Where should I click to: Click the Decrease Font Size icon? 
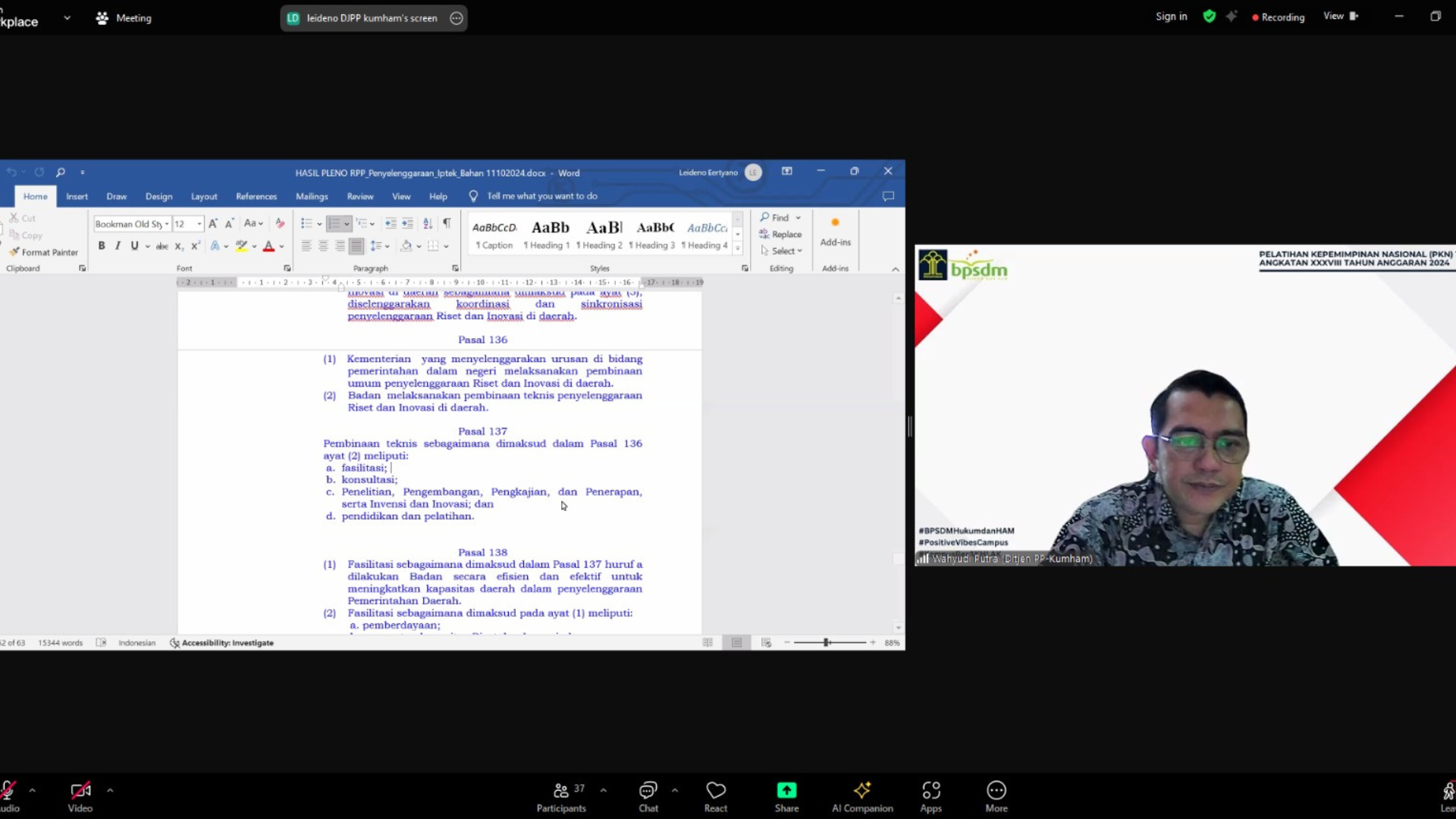(229, 223)
